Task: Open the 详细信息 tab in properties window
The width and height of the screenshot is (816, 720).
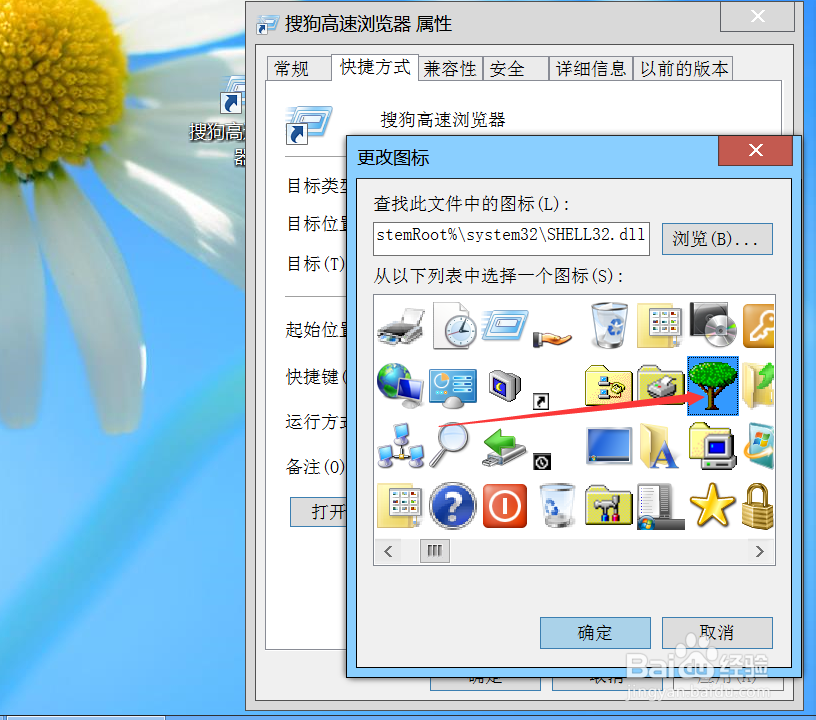Action: (591, 68)
